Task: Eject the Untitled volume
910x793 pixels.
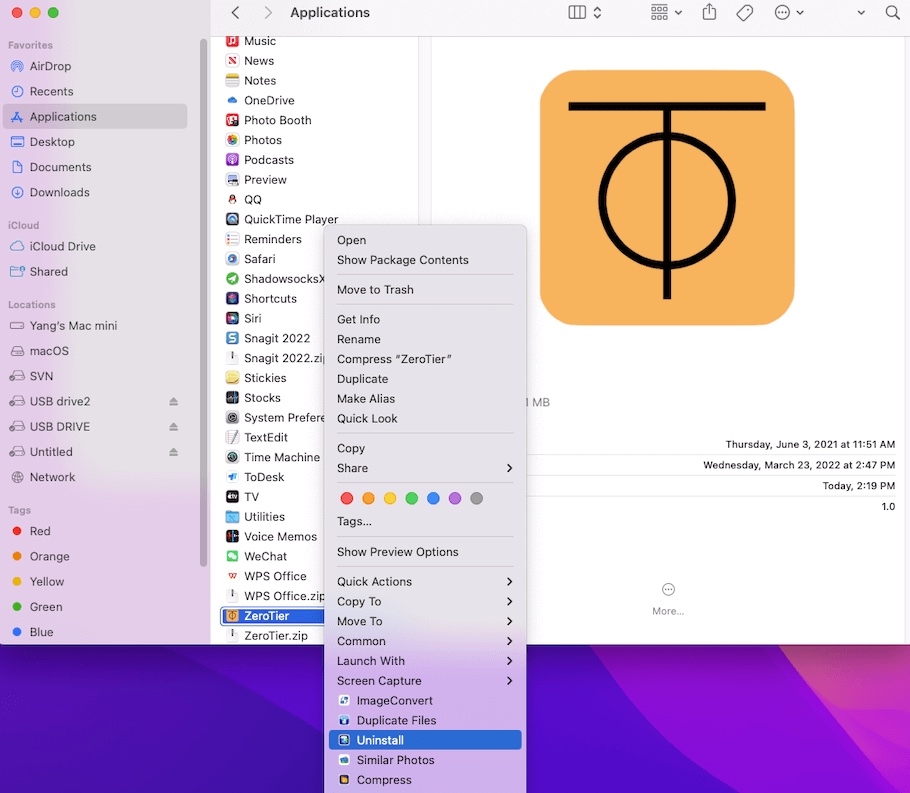Action: tap(173, 452)
